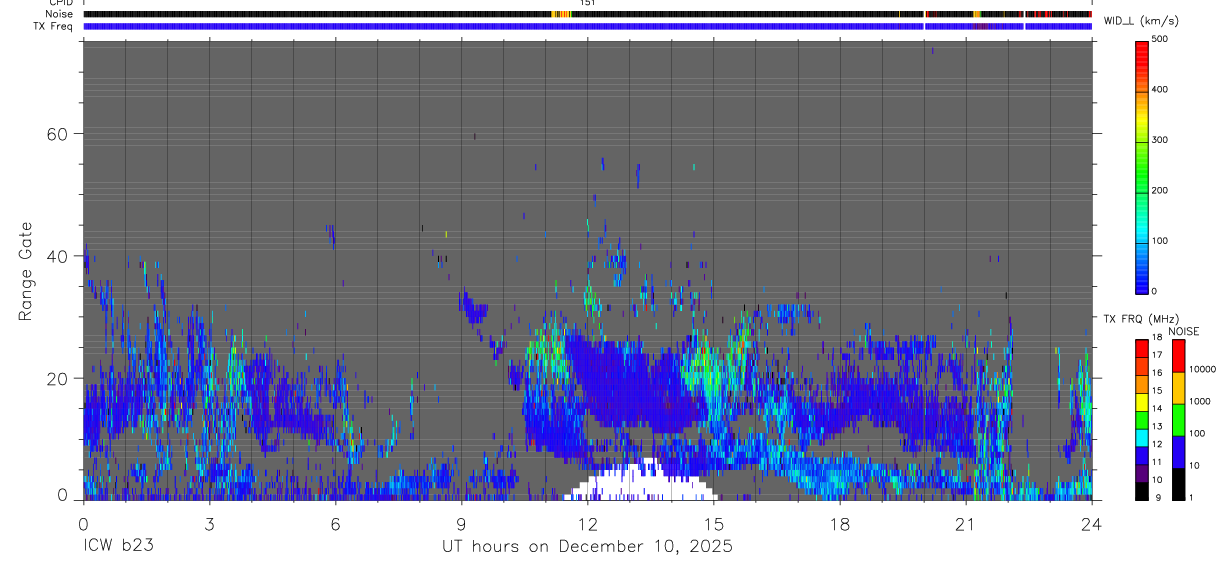The height and width of the screenshot is (567, 1228).
Task: Click the CPID value '151' at the top
Action: 588,4
